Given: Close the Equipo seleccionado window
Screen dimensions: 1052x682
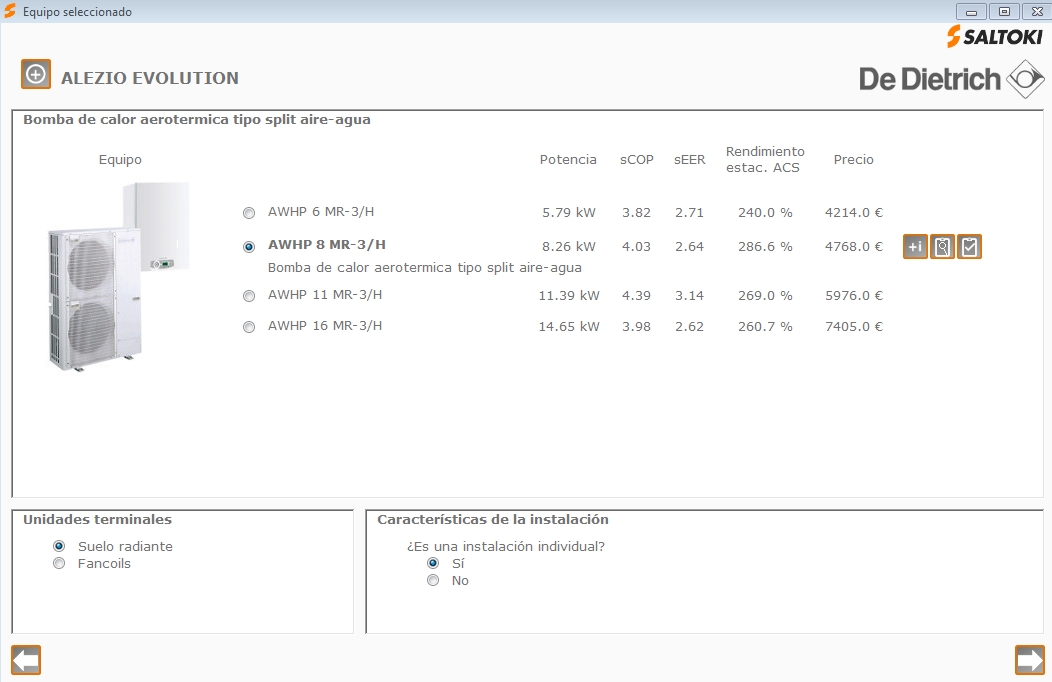Looking at the screenshot, I should pos(1037,11).
